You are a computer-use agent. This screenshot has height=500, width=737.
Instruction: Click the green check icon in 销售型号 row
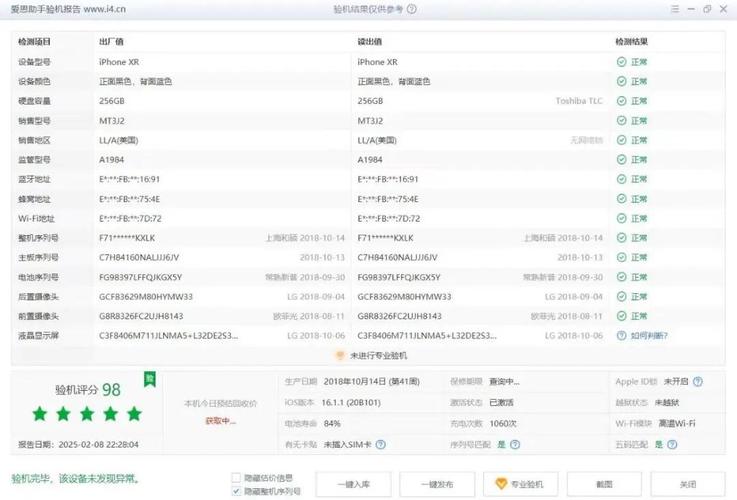[x=621, y=121]
